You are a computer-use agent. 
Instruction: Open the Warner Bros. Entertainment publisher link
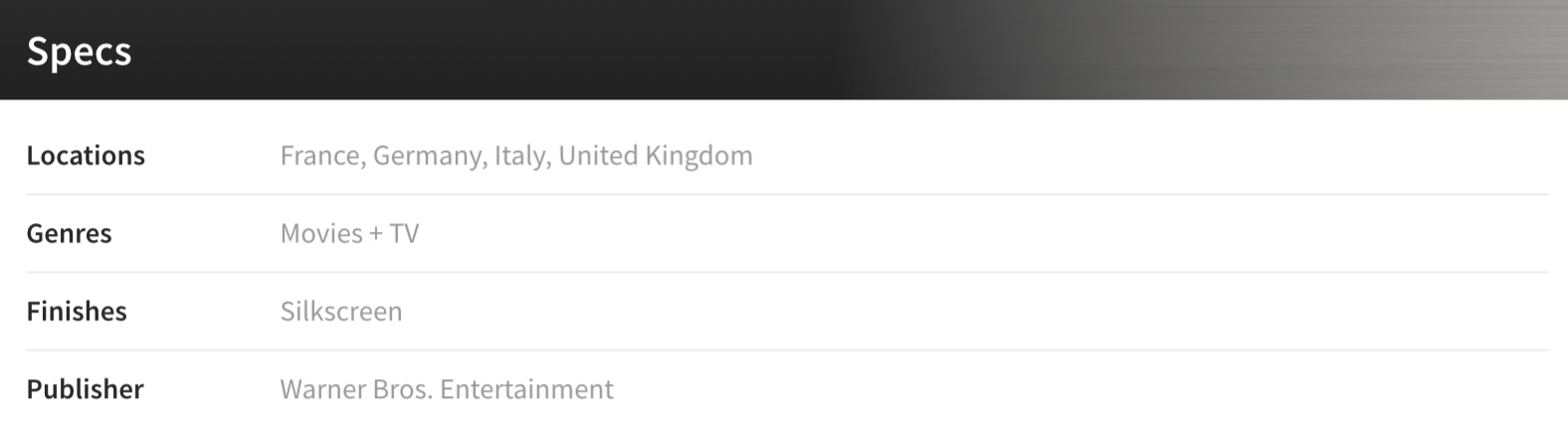click(x=447, y=388)
